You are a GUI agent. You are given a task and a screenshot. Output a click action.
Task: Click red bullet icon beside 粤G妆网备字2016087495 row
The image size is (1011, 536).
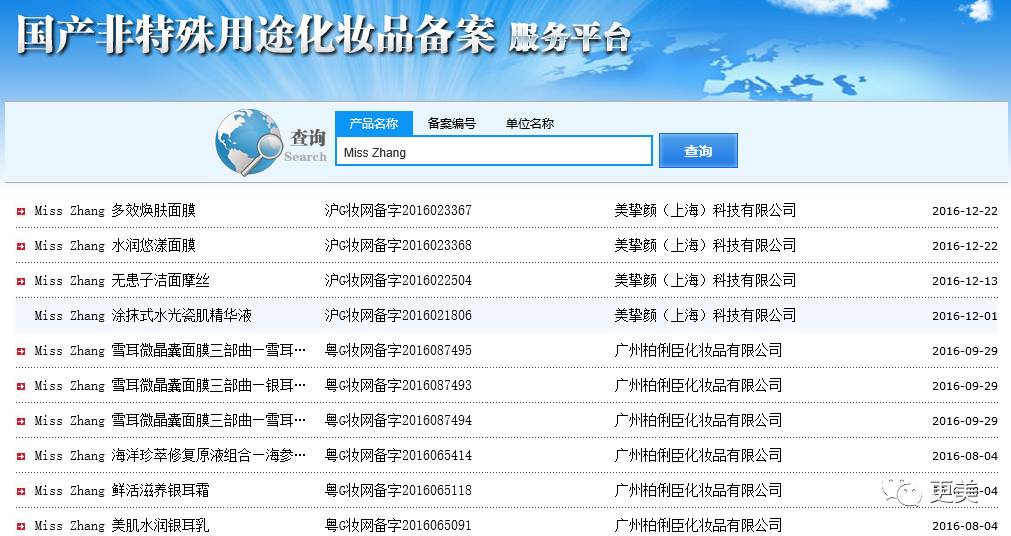[21, 351]
